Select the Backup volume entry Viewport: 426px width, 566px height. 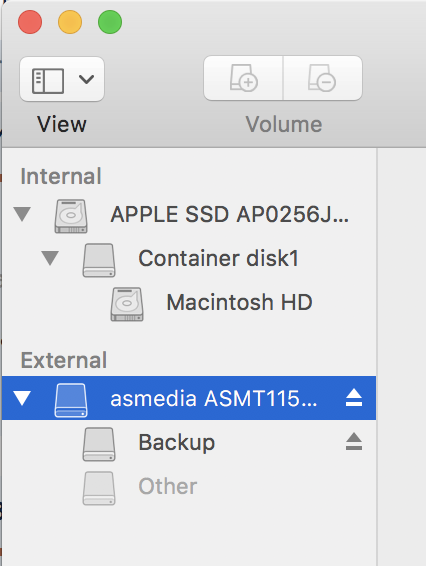click(189, 442)
